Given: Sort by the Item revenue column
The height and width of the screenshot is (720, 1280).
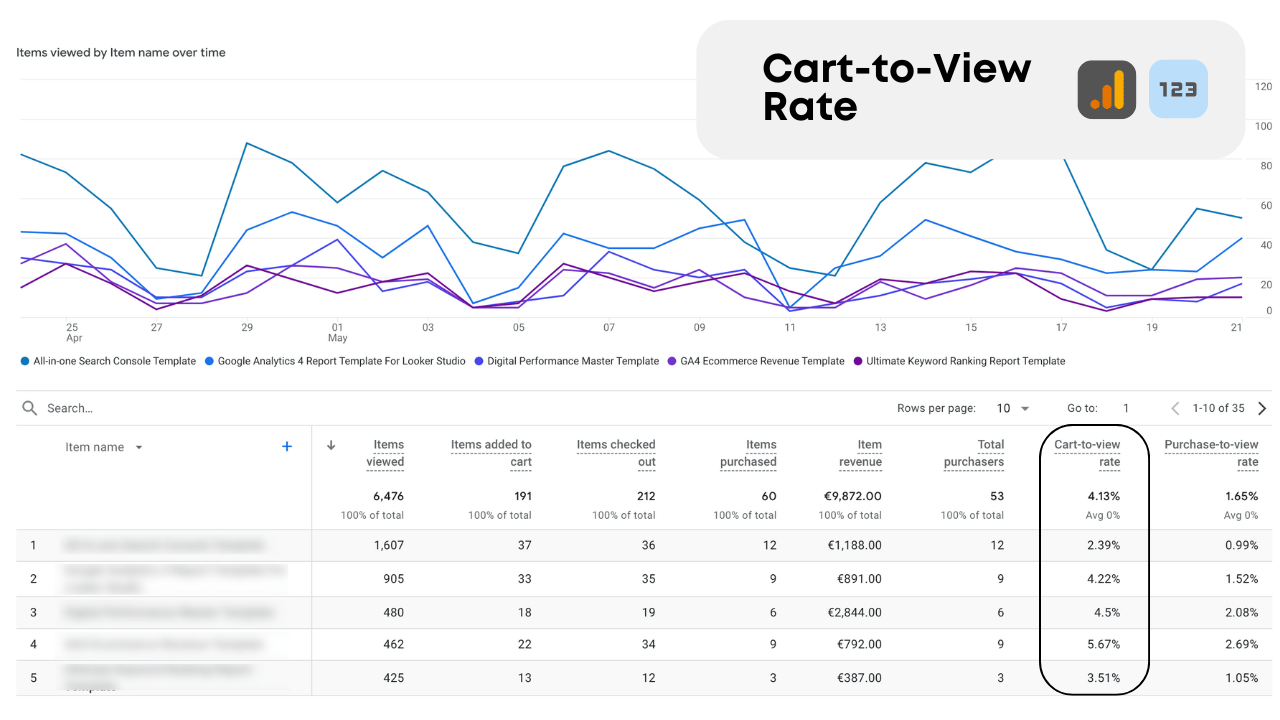Looking at the screenshot, I should (861, 453).
